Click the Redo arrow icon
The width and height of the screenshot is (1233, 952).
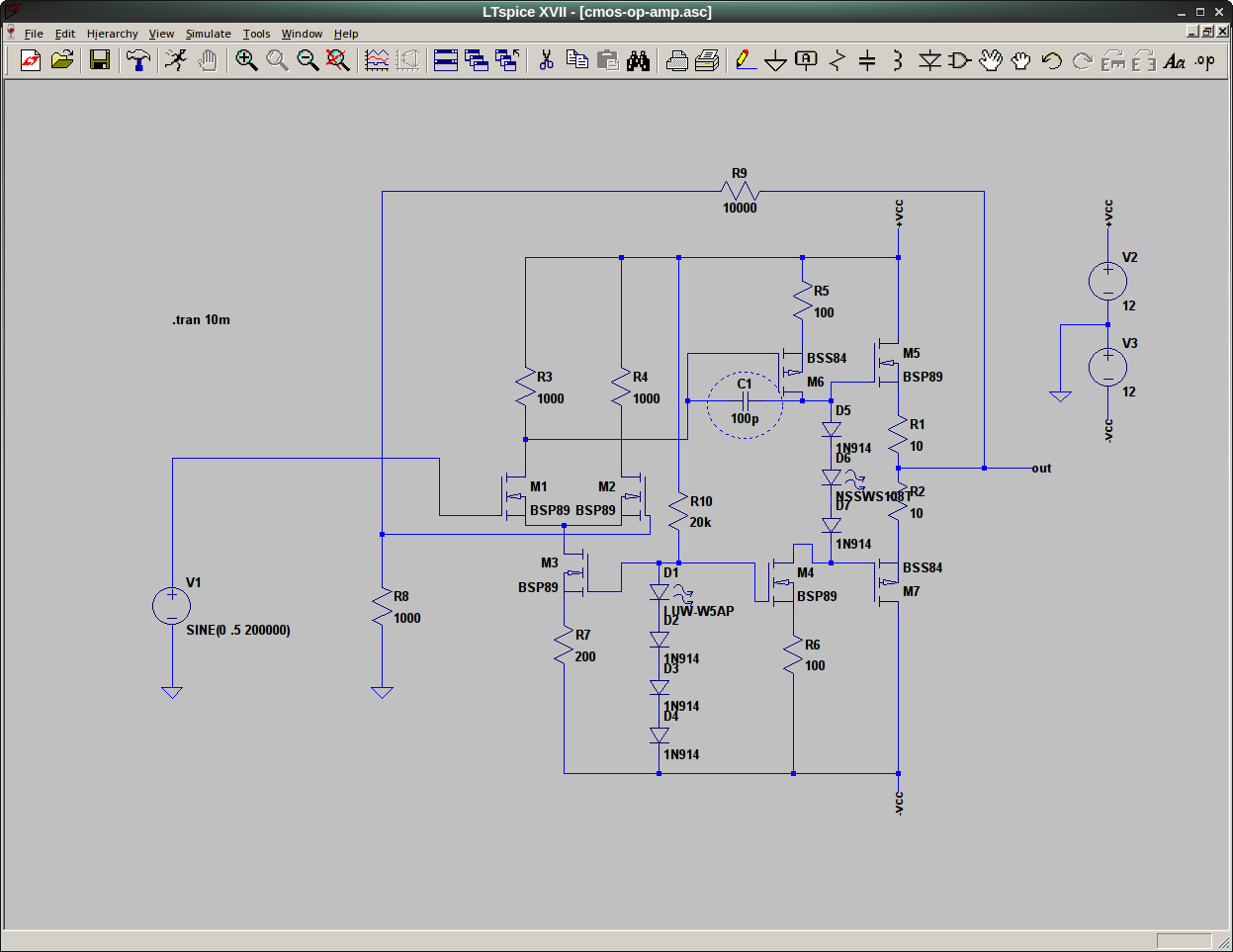[1083, 60]
